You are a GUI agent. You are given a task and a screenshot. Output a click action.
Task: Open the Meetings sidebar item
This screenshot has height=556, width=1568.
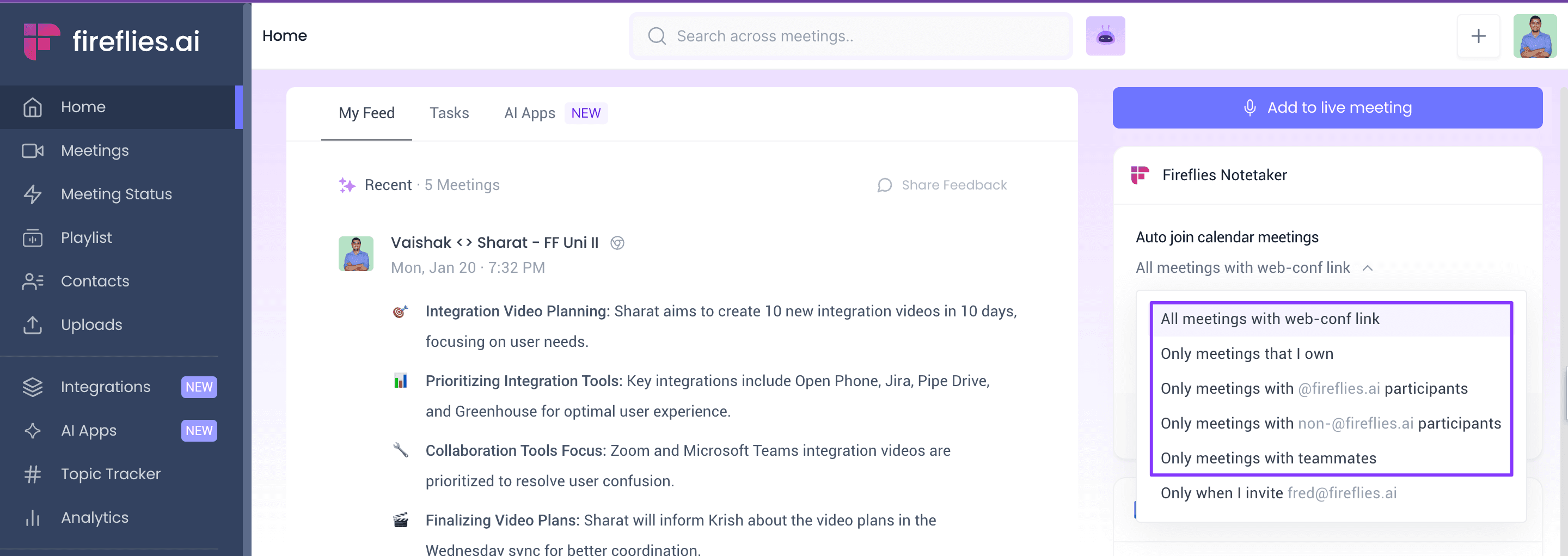(x=121, y=150)
